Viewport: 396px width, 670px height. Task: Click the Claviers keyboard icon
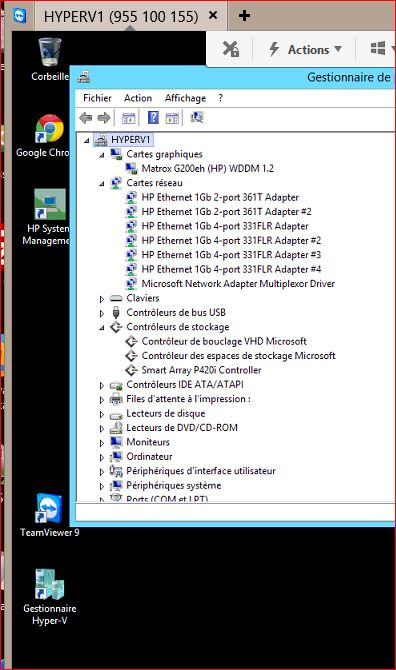[x=116, y=298]
